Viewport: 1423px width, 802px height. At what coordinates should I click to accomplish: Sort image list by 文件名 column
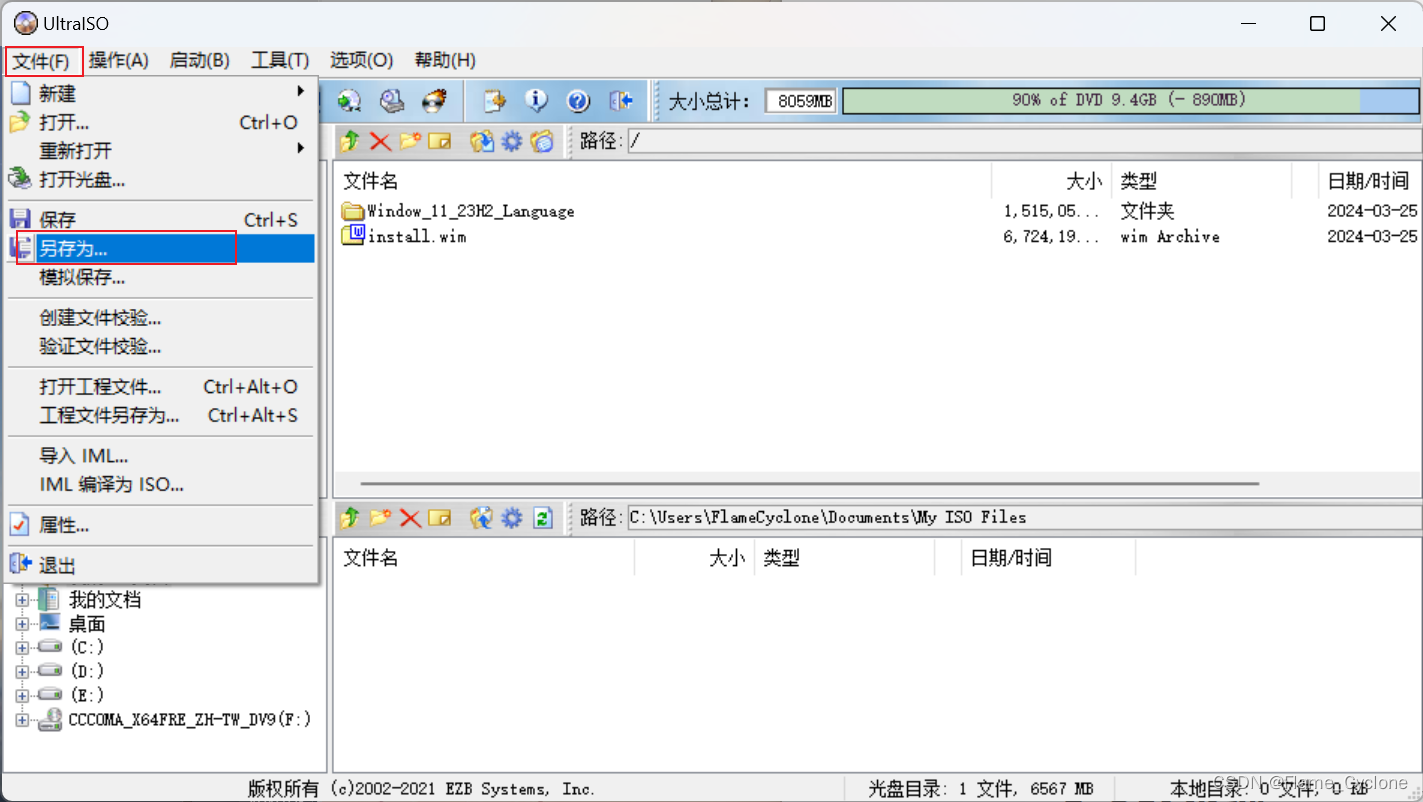pyautogui.click(x=662, y=181)
